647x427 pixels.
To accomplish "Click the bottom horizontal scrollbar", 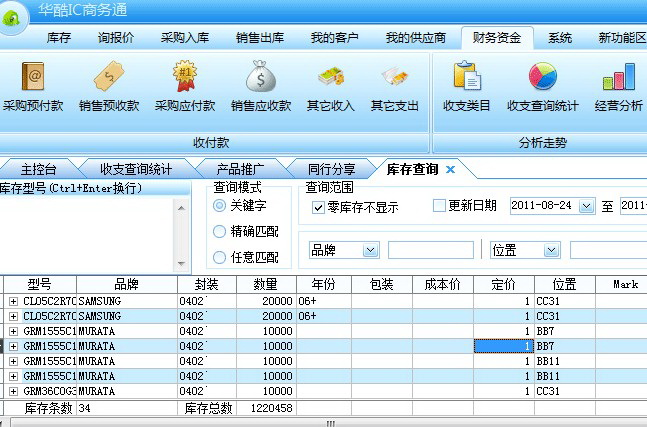I will pyautogui.click(x=330, y=423).
